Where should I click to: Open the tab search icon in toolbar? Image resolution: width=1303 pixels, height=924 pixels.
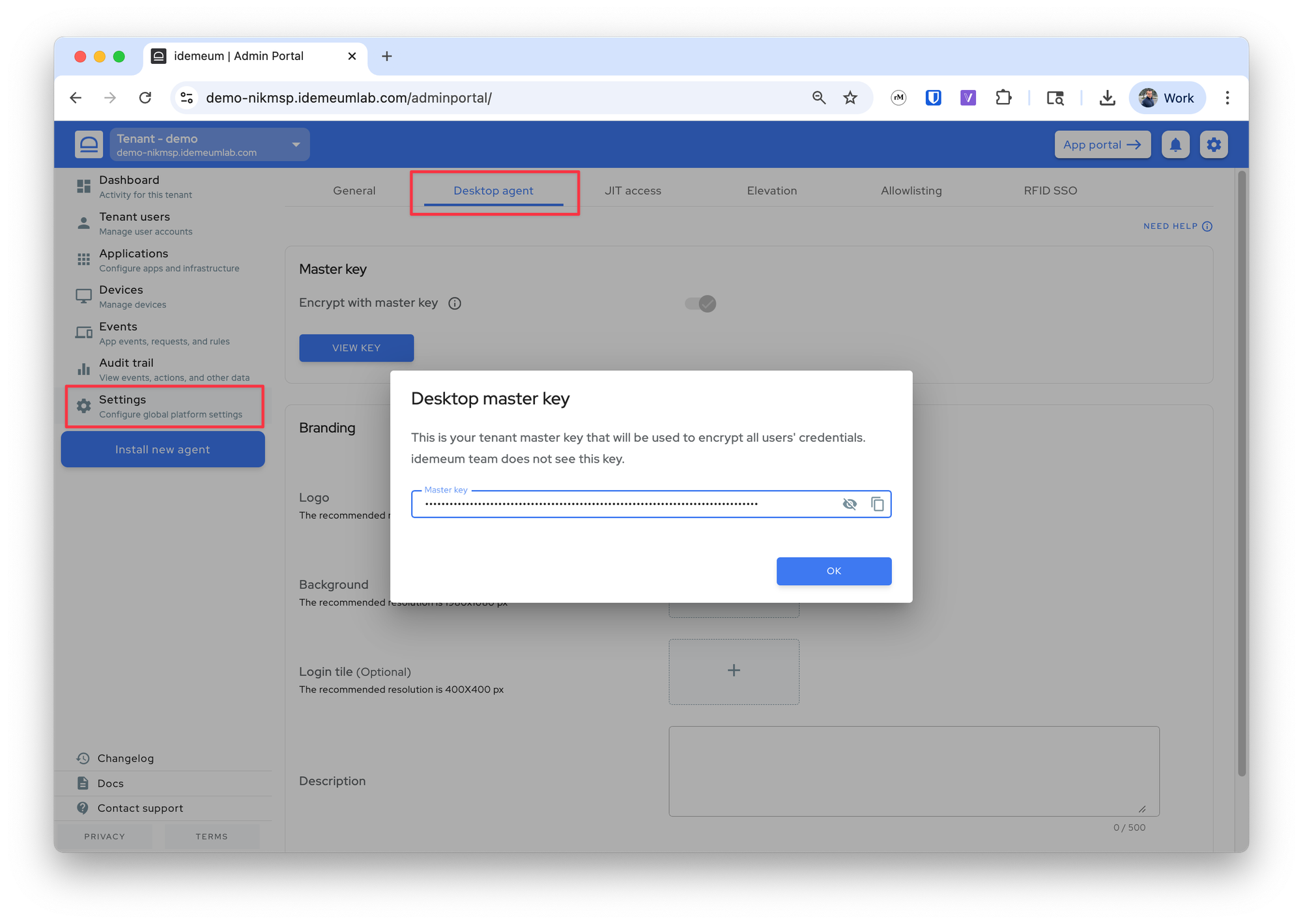pyautogui.click(x=1055, y=98)
